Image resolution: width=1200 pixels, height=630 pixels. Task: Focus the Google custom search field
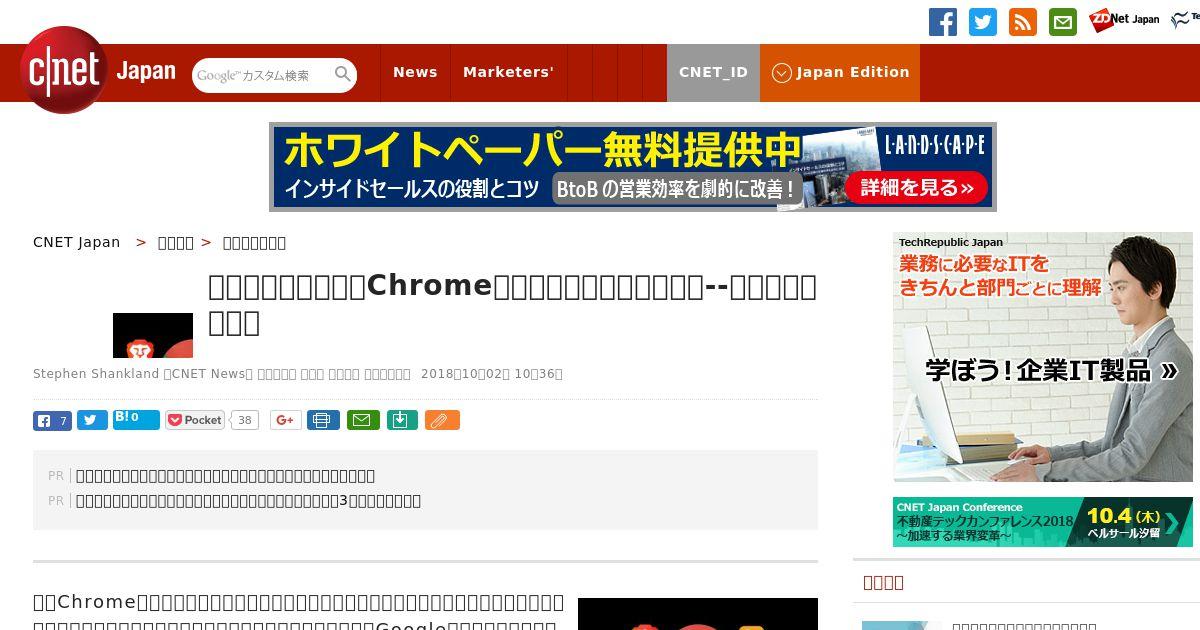point(263,75)
